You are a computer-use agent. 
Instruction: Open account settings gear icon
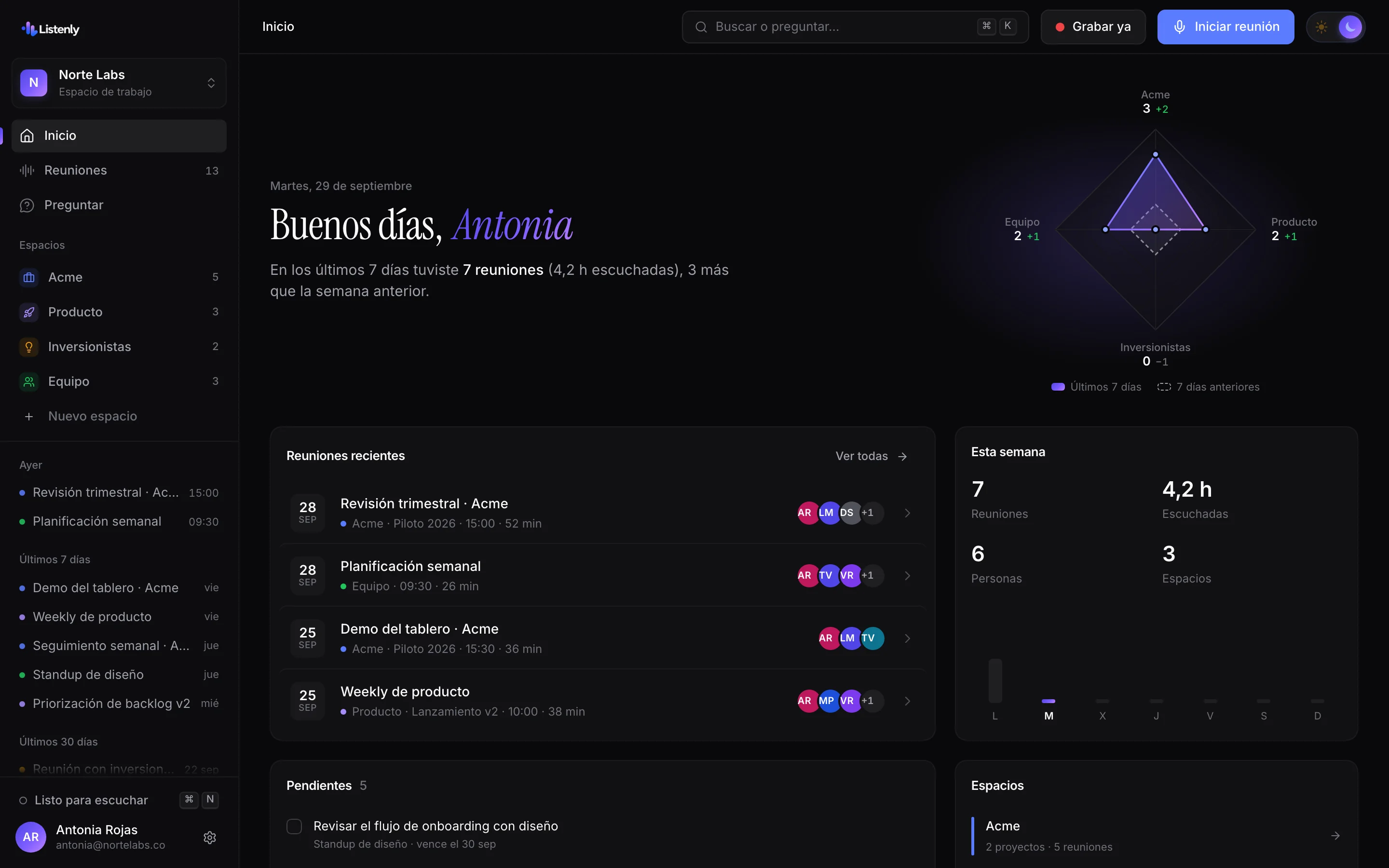[x=209, y=838]
